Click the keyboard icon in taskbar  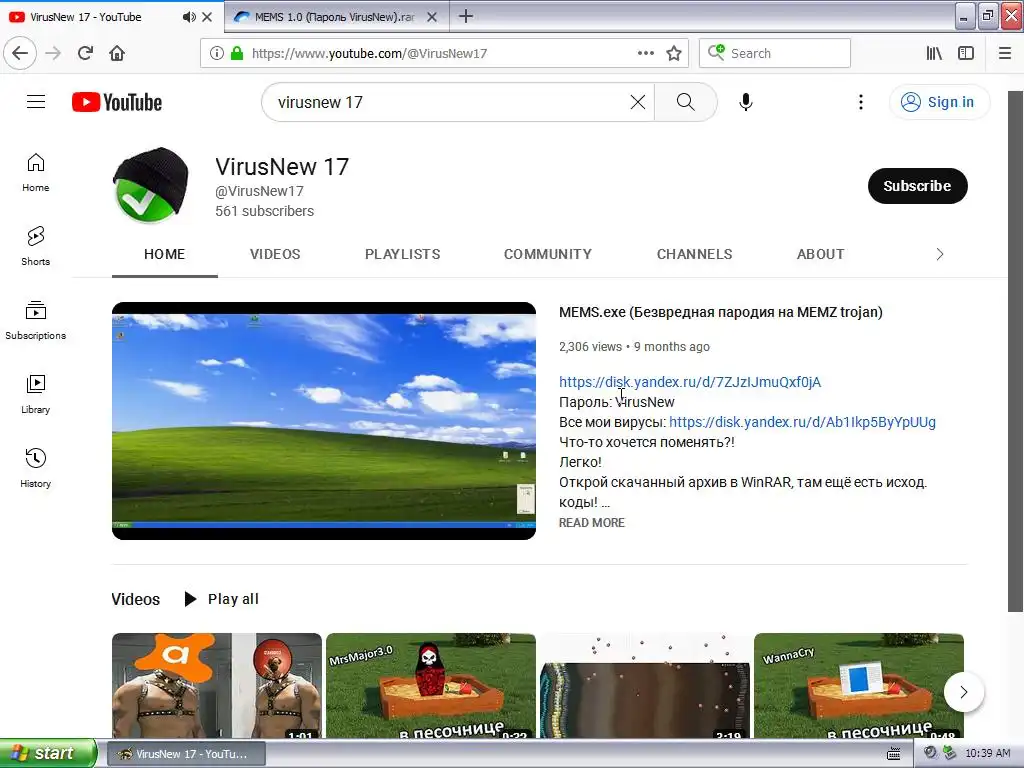[894, 754]
